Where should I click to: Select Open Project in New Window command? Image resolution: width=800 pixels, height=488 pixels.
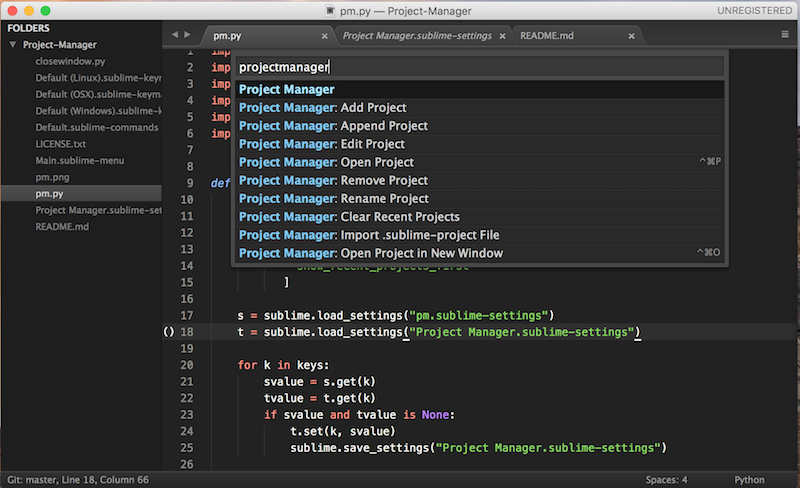pos(480,254)
